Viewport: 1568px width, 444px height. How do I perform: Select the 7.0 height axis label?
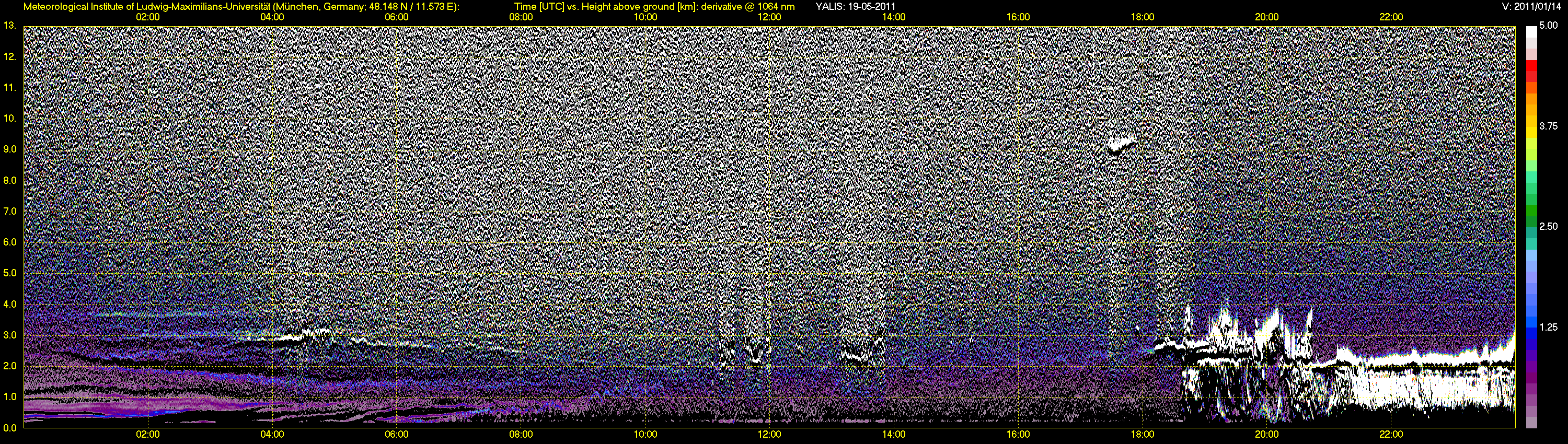tap(10, 211)
